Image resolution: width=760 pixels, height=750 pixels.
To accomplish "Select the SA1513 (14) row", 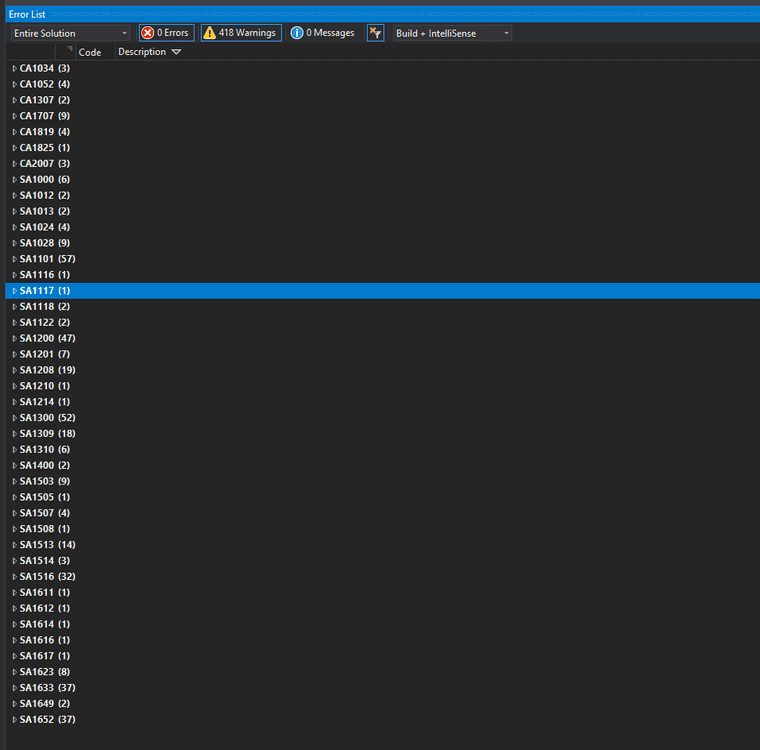I will 382,545.
